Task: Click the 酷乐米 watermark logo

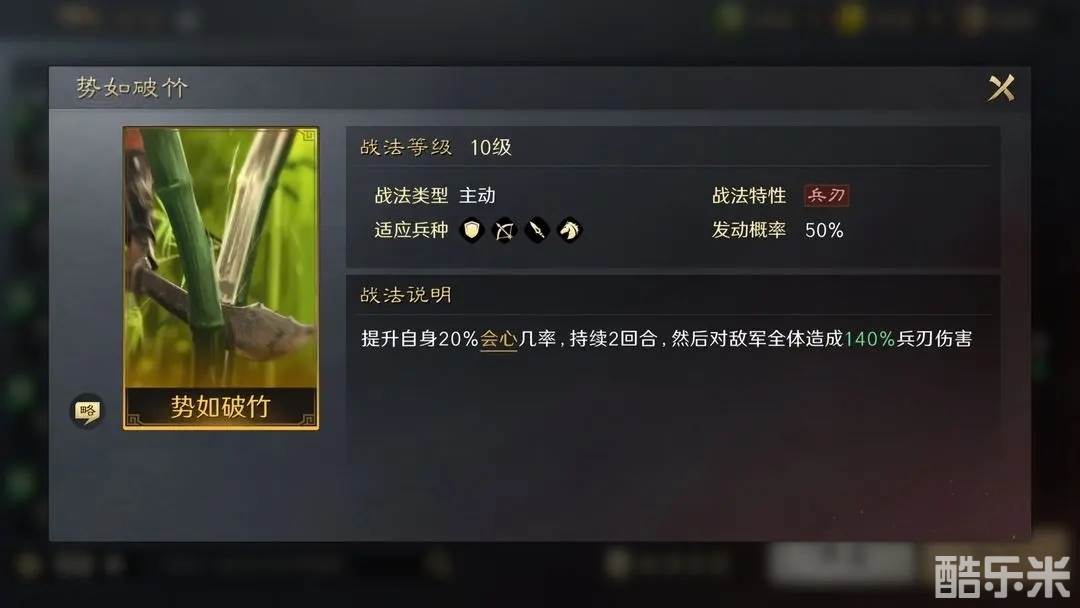Action: pyautogui.click(x=1002, y=576)
